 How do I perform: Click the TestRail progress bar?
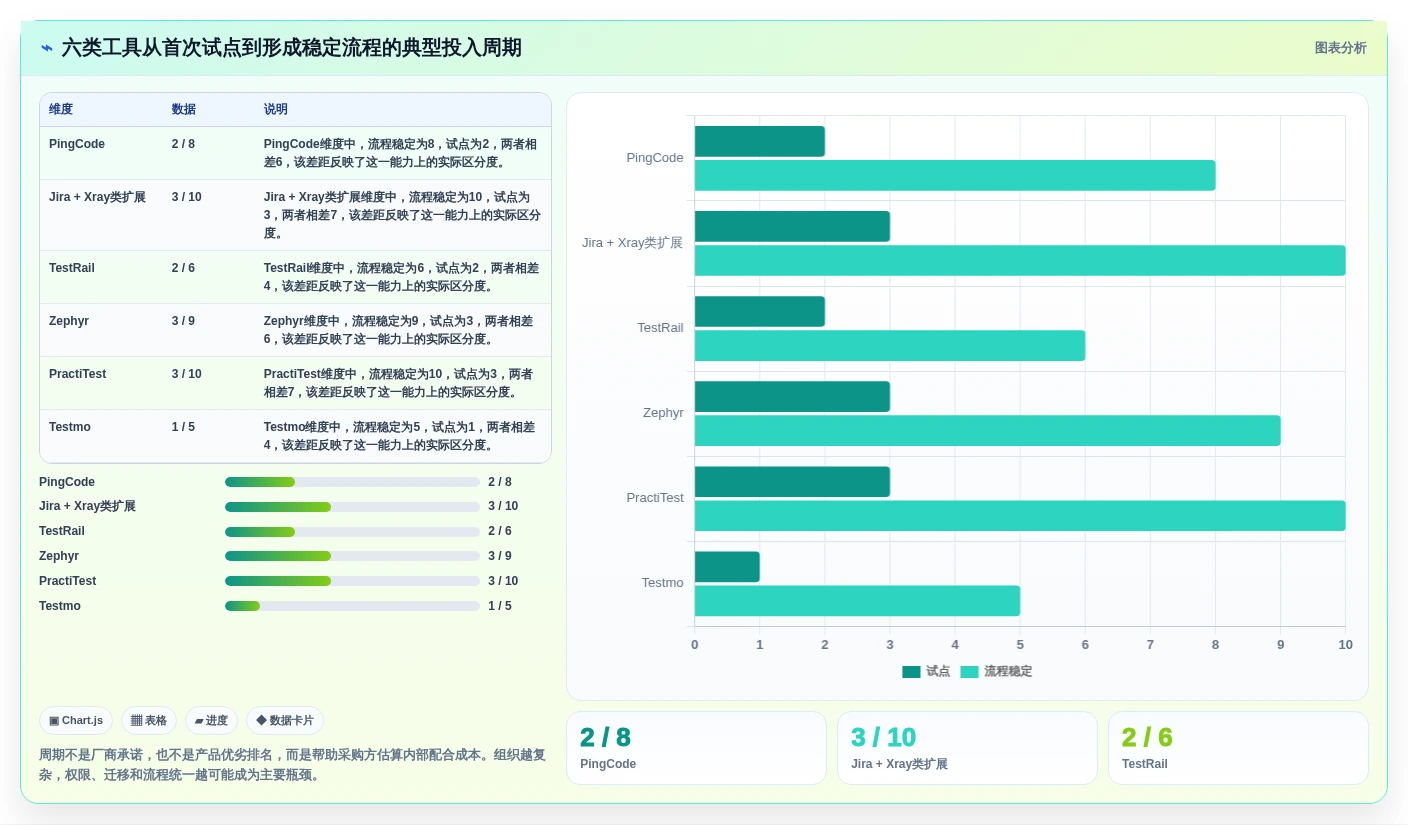pos(352,531)
